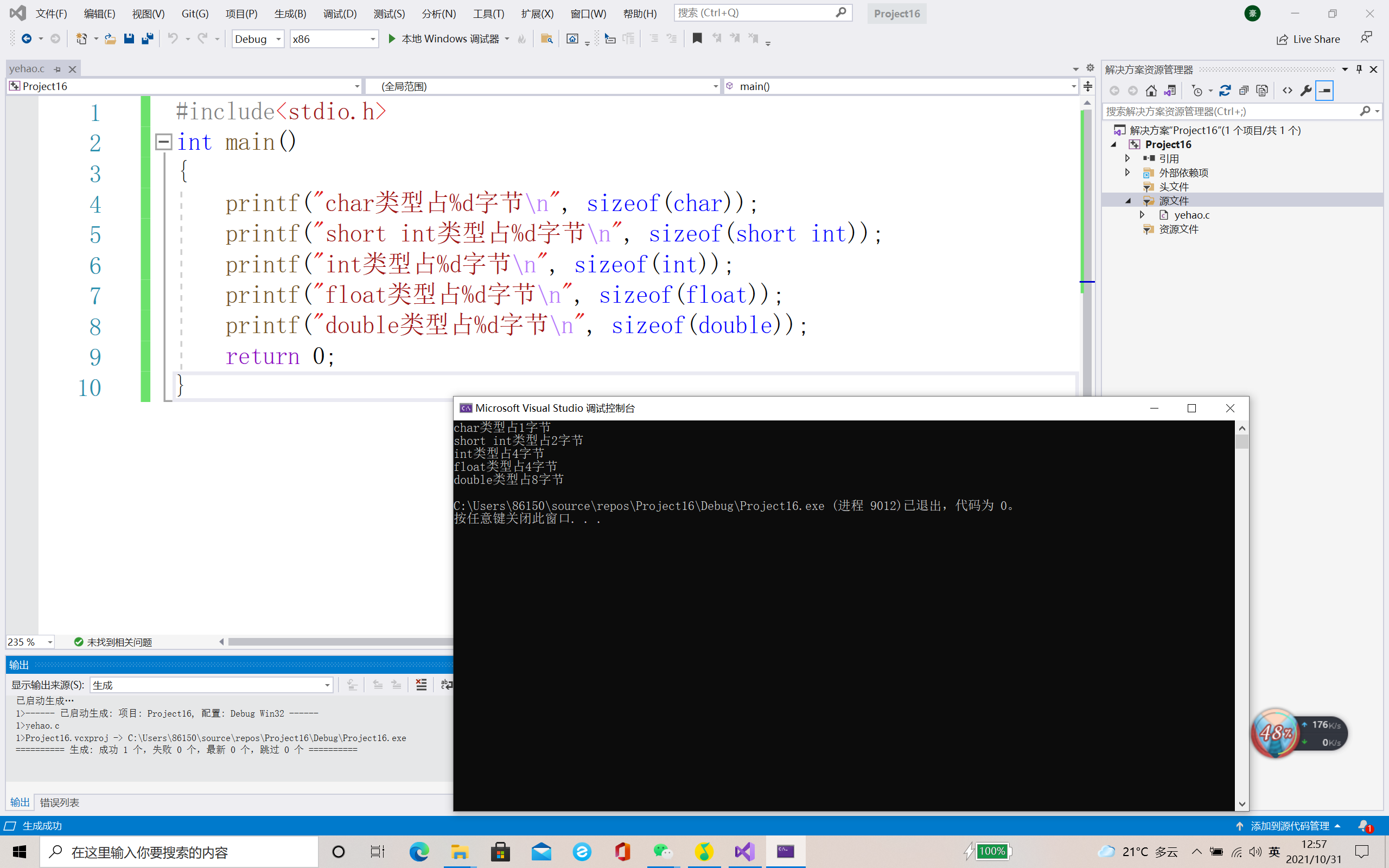Click the Open File folder icon
The width and height of the screenshot is (1389, 868).
(110, 39)
